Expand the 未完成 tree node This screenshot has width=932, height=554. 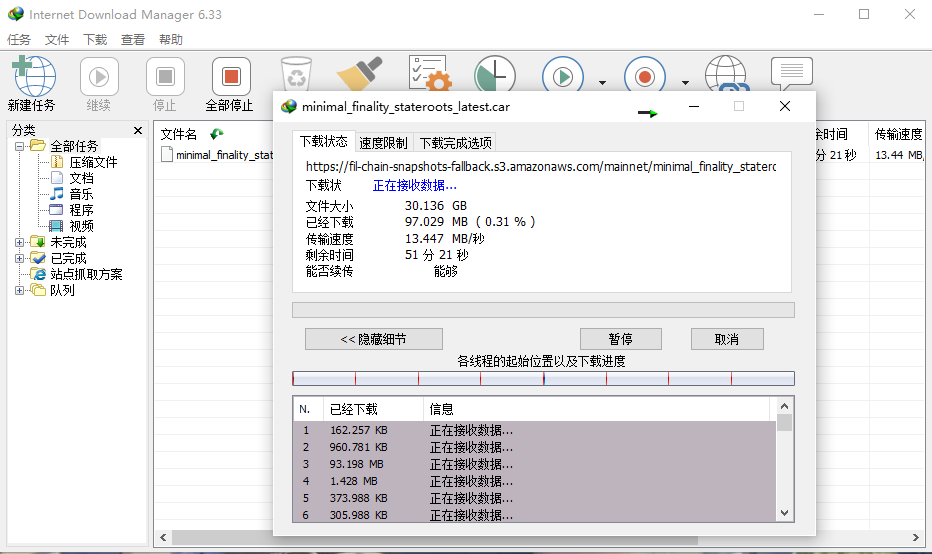(20, 242)
